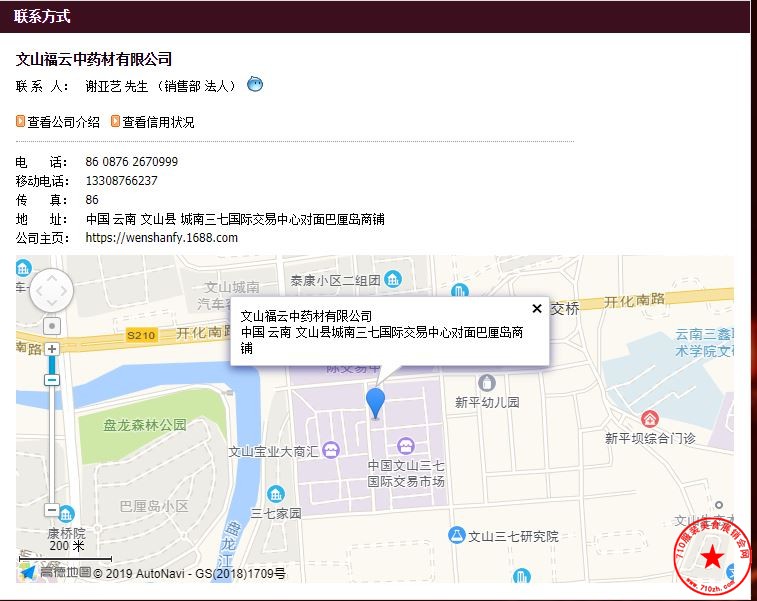The image size is (757, 601).
Task: Click 三七家园 residential icon
Action: click(x=276, y=494)
